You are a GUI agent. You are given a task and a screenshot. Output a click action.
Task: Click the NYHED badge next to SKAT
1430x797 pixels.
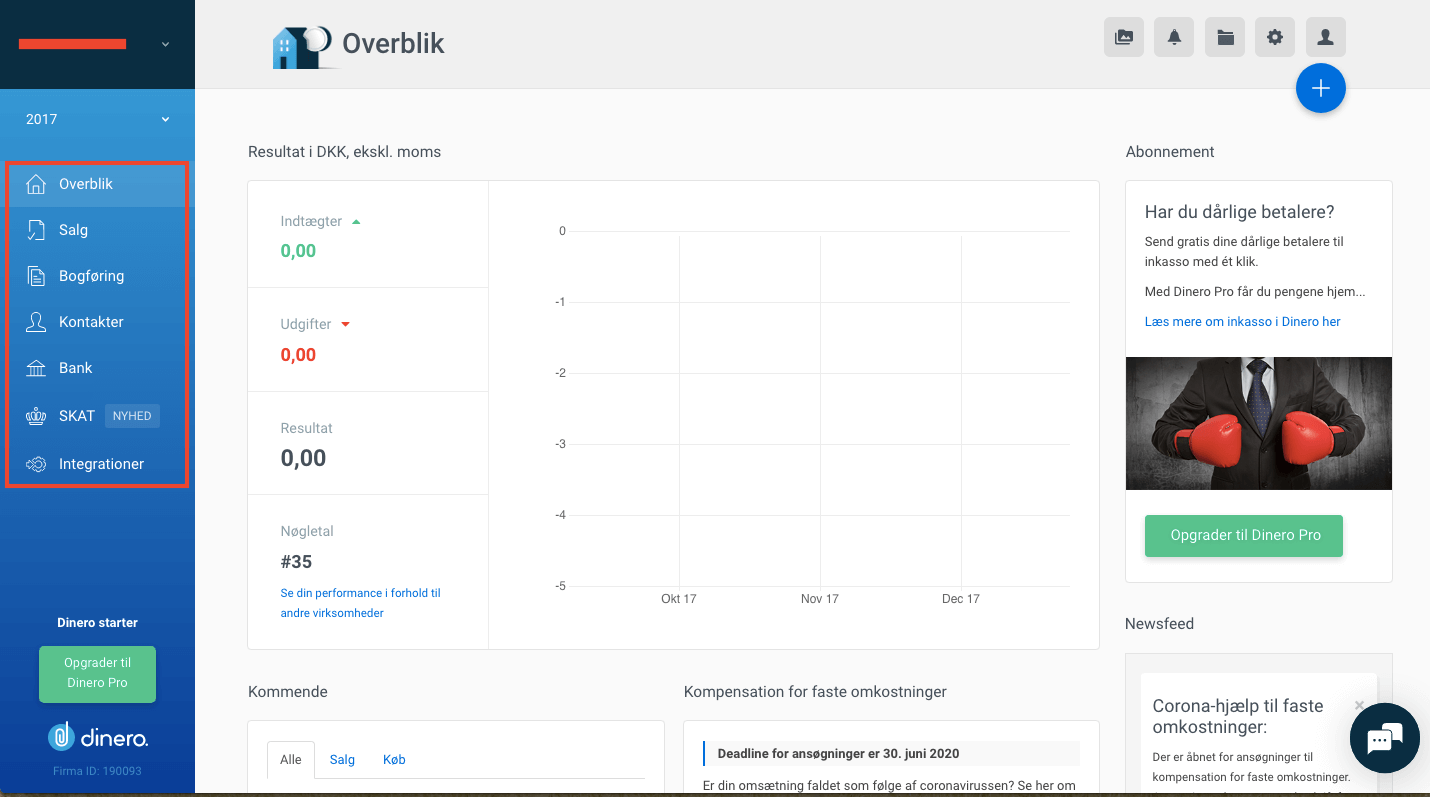click(x=132, y=416)
